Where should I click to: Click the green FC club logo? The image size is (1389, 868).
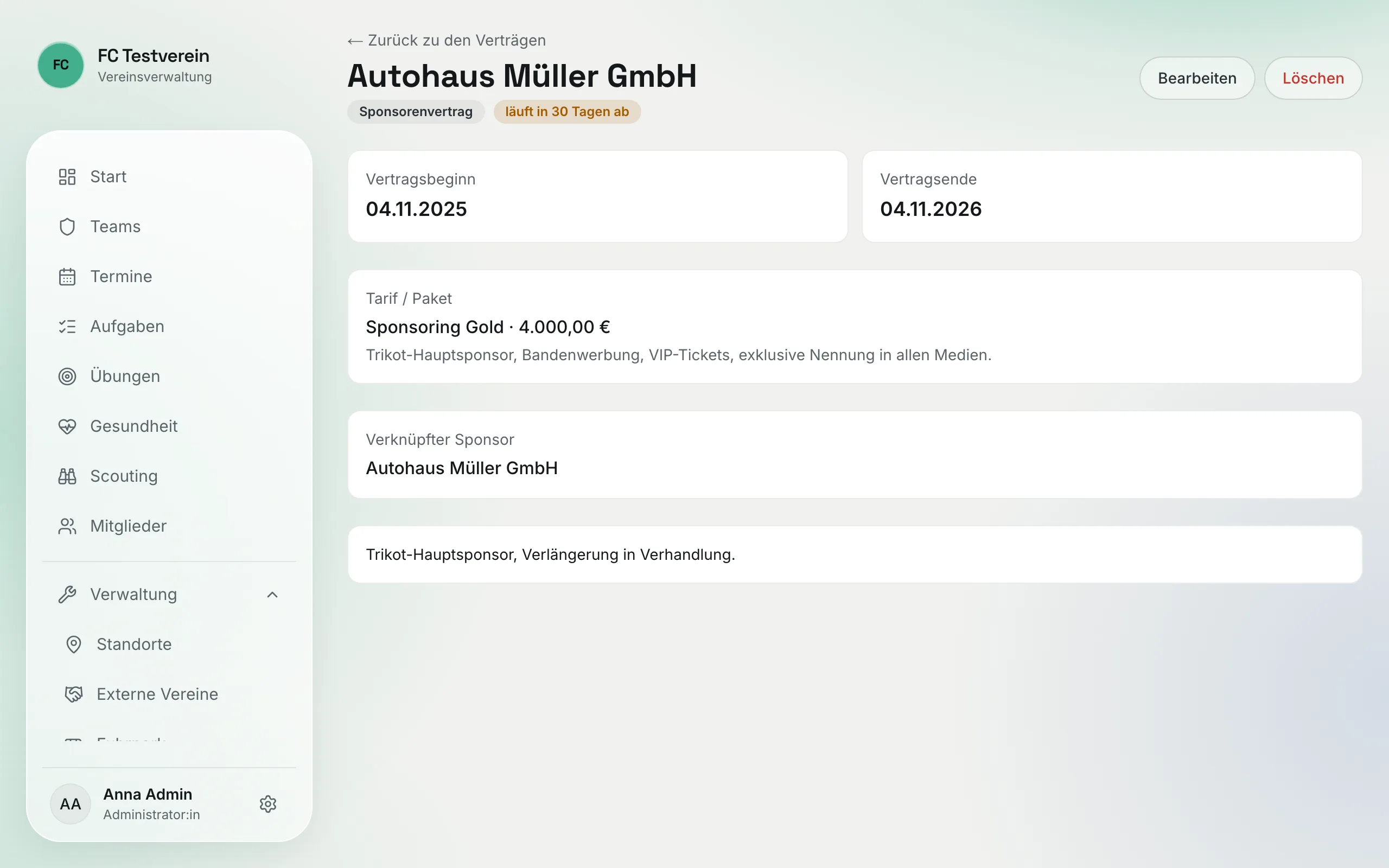pos(61,65)
